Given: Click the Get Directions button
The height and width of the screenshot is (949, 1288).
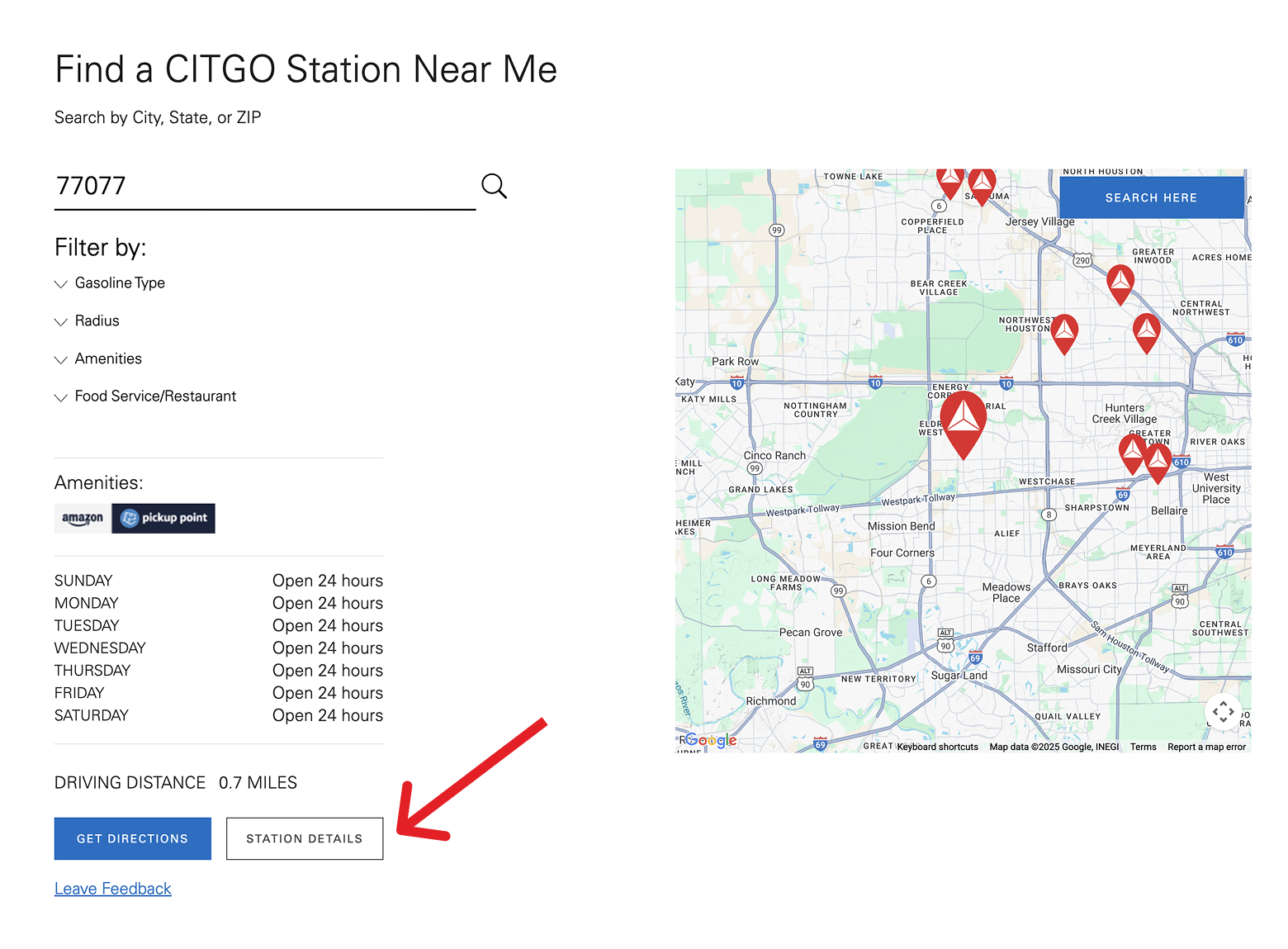Looking at the screenshot, I should pos(132,838).
